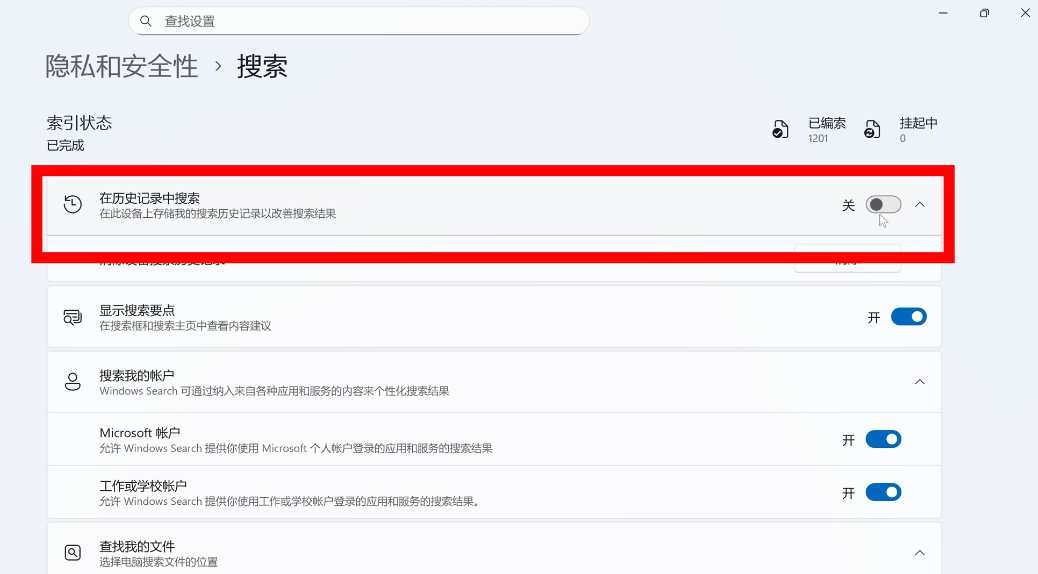This screenshot has height=574, width=1038.
Task: Click the 已完成 status text
Action: click(66, 146)
